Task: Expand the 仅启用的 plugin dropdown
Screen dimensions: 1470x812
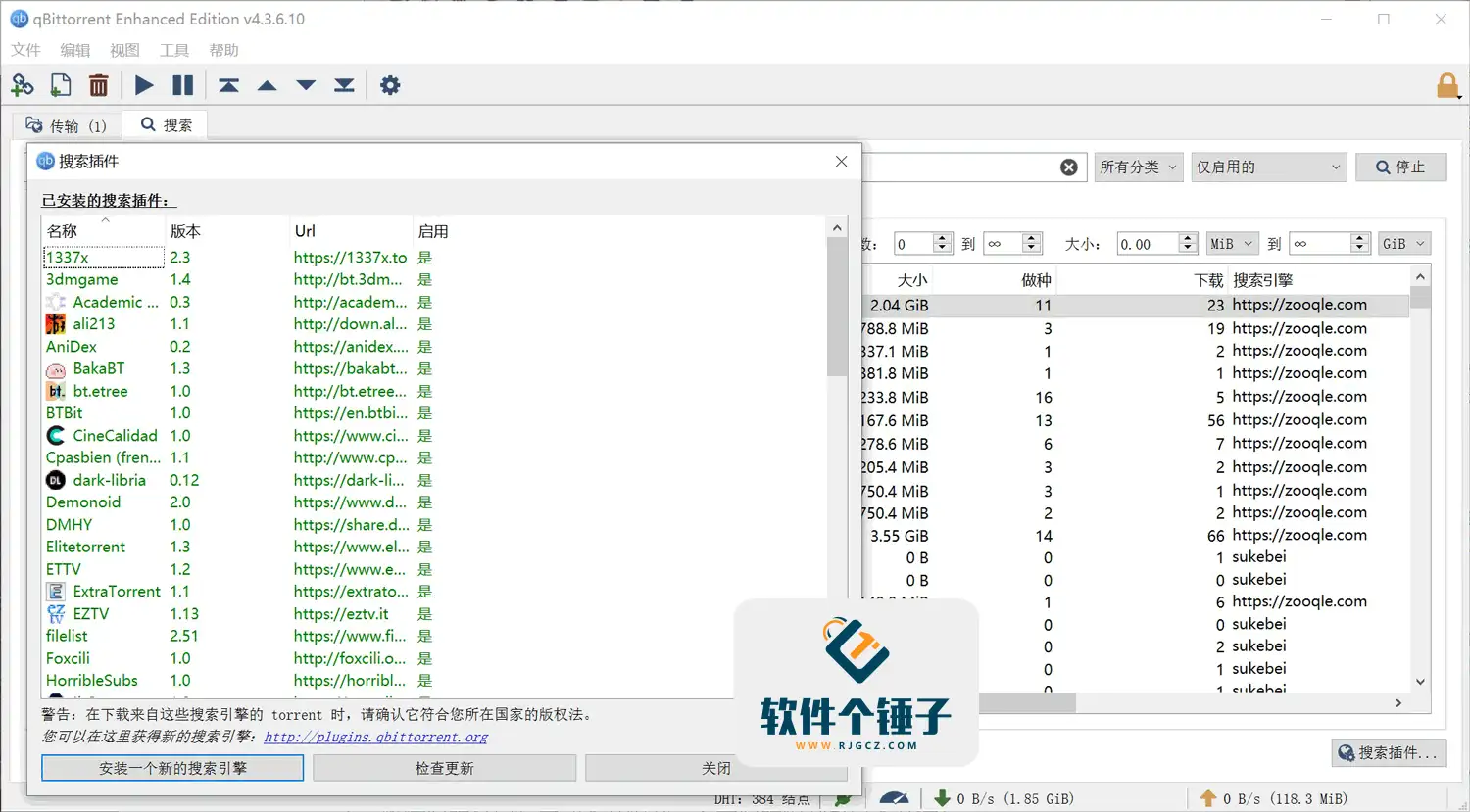Action: pos(1269,167)
